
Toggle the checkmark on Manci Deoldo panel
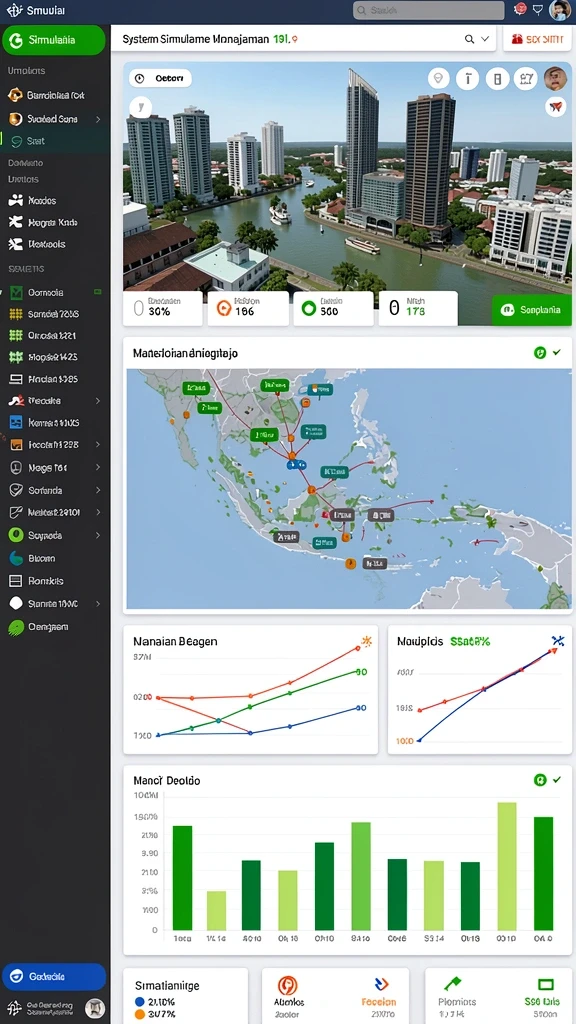point(556,779)
